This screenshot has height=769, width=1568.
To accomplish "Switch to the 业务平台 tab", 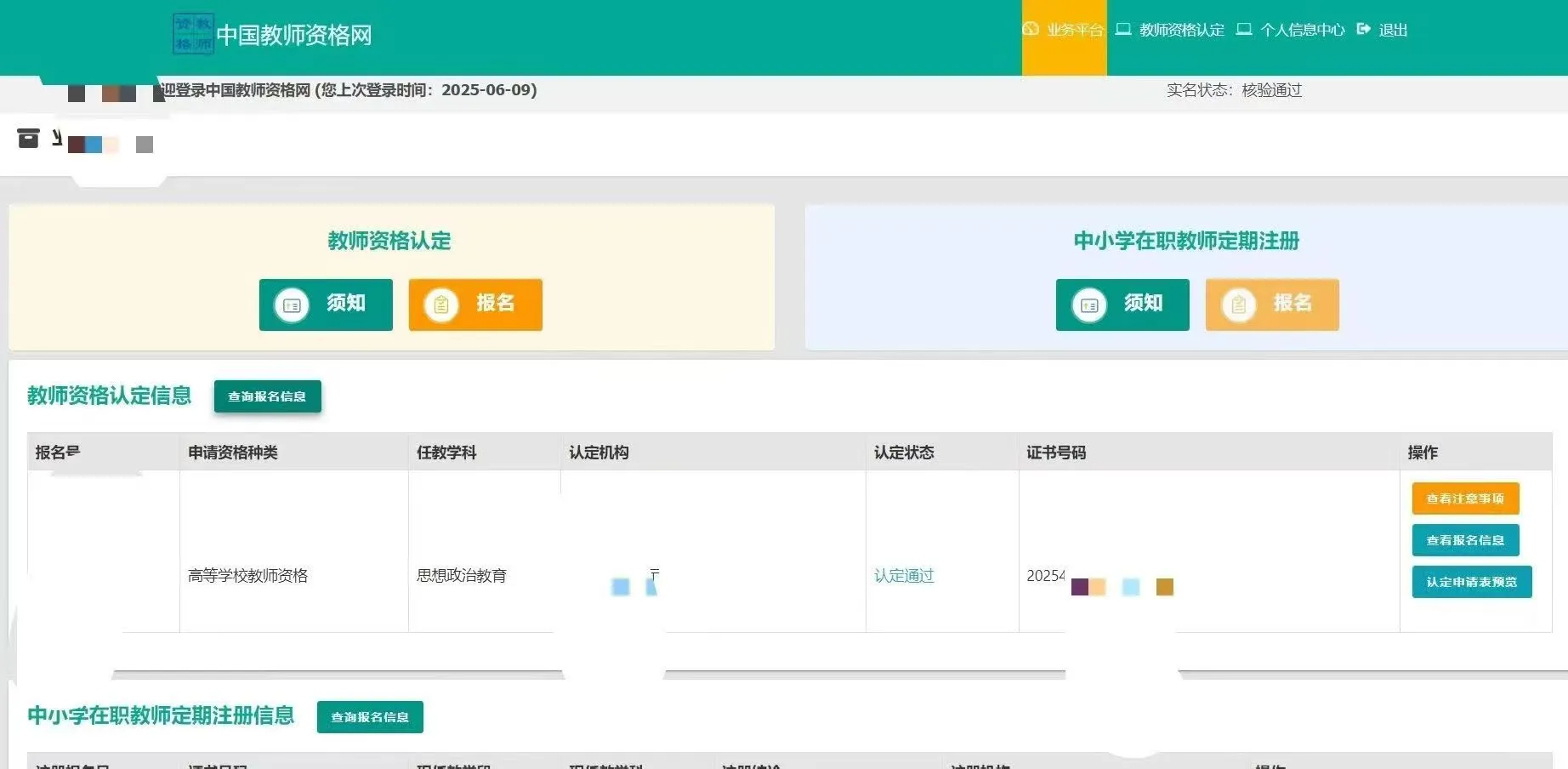I will click(1072, 30).
